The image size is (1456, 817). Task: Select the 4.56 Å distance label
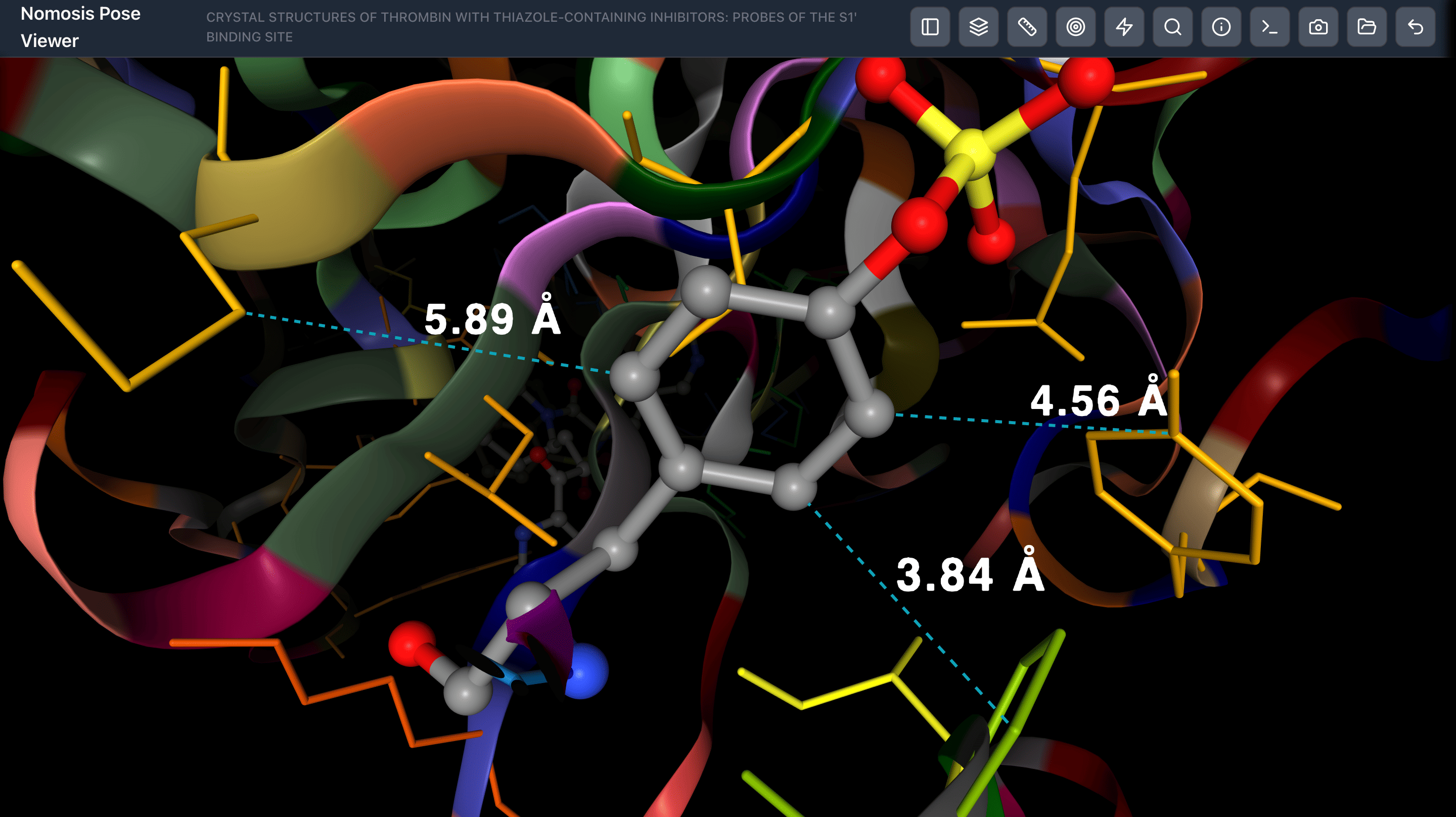click(x=1098, y=400)
